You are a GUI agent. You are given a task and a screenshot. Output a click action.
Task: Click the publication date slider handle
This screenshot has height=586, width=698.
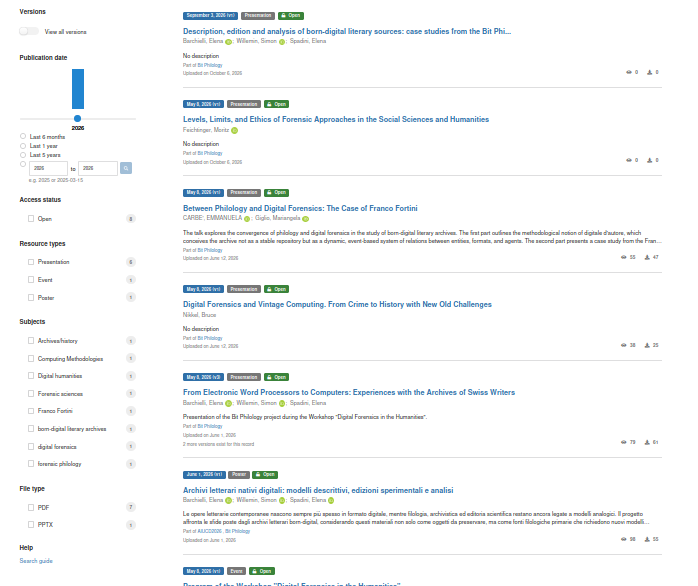(x=77, y=118)
